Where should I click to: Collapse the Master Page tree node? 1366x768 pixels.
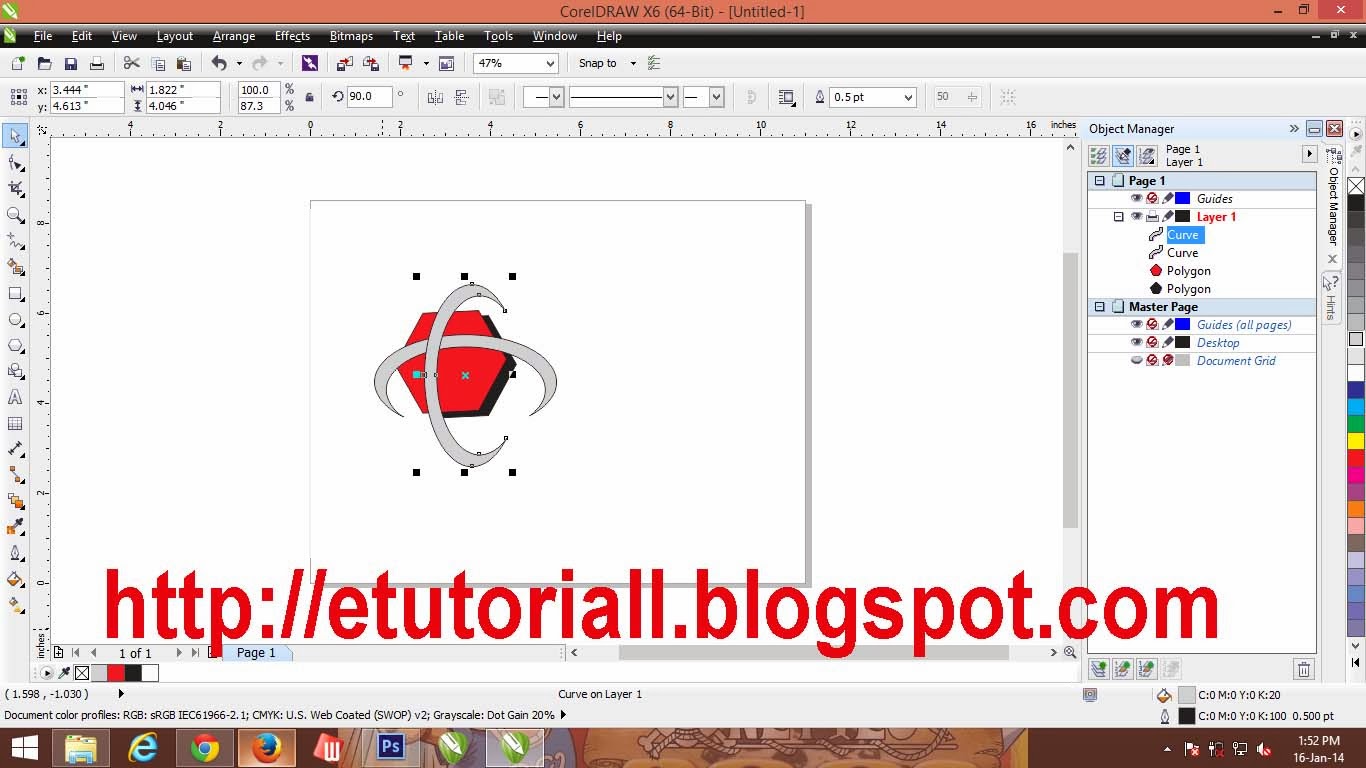click(1100, 307)
